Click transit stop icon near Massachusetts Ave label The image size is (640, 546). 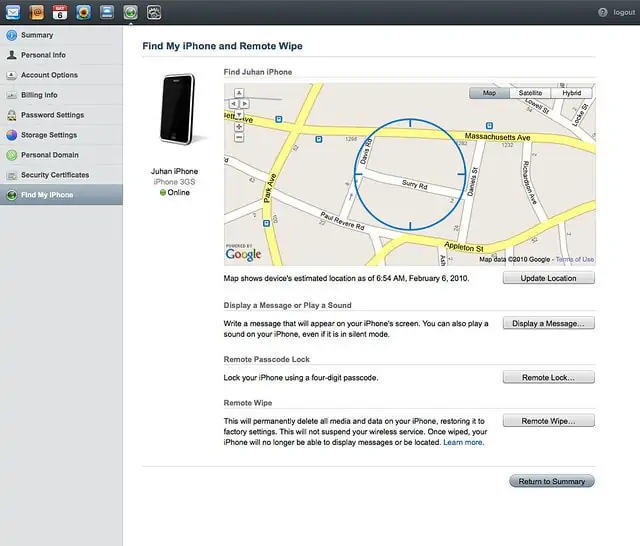coord(489,126)
